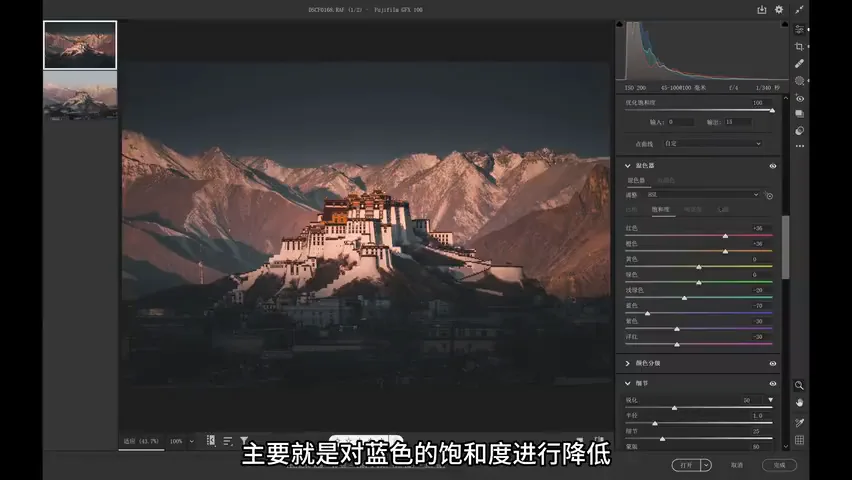The height and width of the screenshot is (480, 852).
Task: Switch to the 明亮度 tab
Action: coord(692,209)
